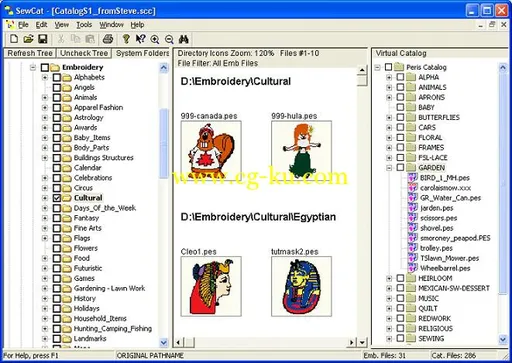The width and height of the screenshot is (512, 363).
Task: Zoom out with the minus magnifier icon
Action: pos(169,39)
